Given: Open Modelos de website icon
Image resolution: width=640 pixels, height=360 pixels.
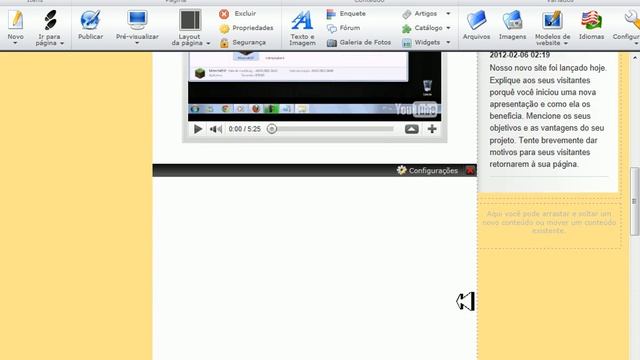Looking at the screenshot, I should point(553,20).
